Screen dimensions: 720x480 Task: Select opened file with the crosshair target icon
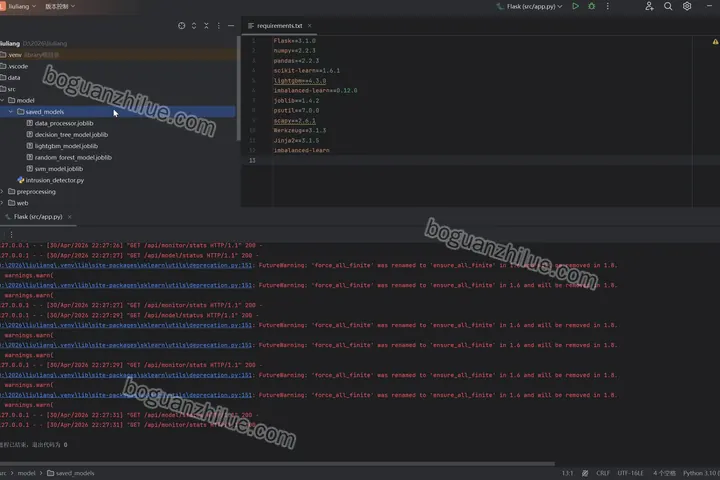pos(182,26)
